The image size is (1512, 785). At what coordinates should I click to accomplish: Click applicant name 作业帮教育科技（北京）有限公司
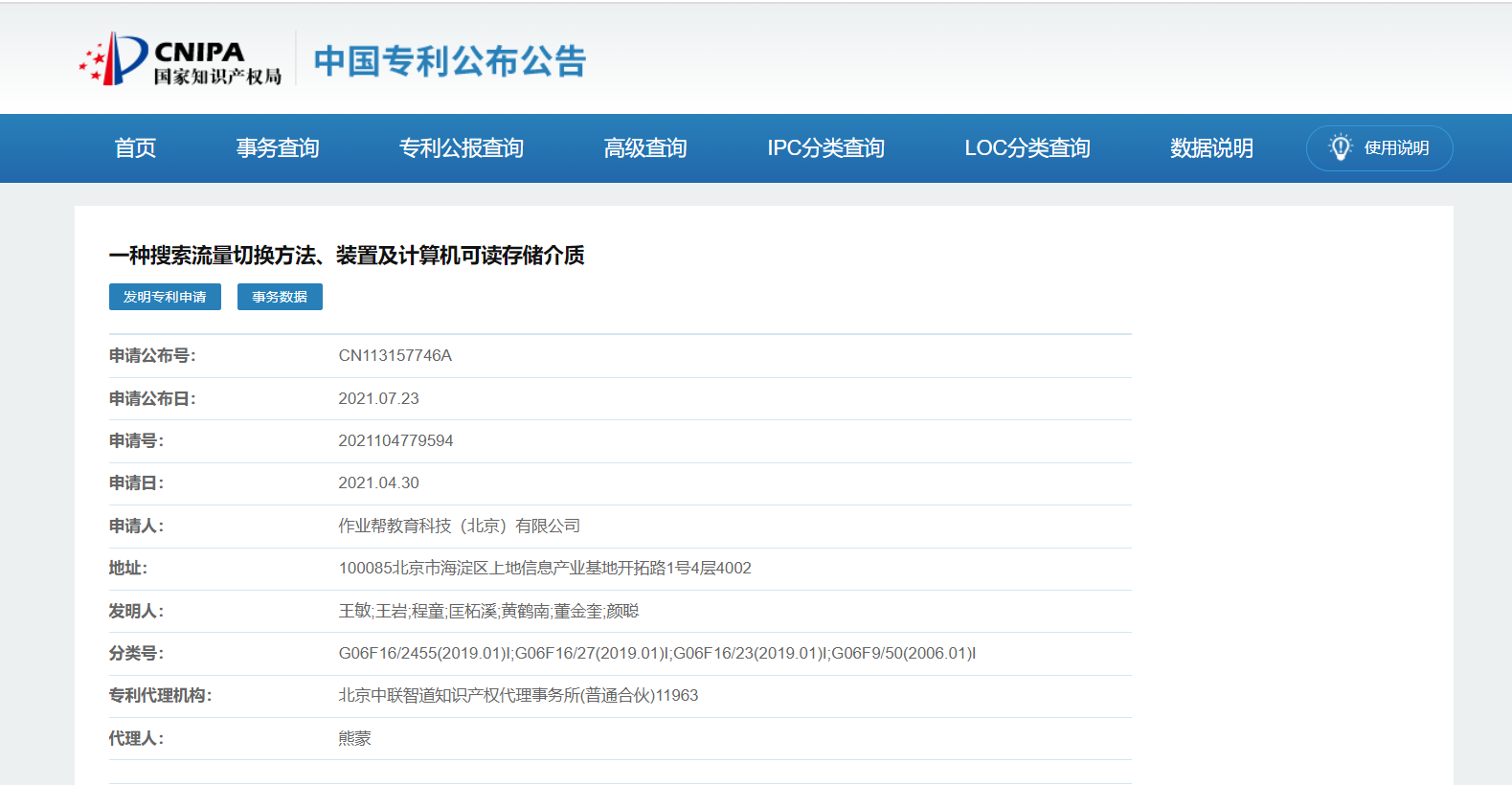459,527
